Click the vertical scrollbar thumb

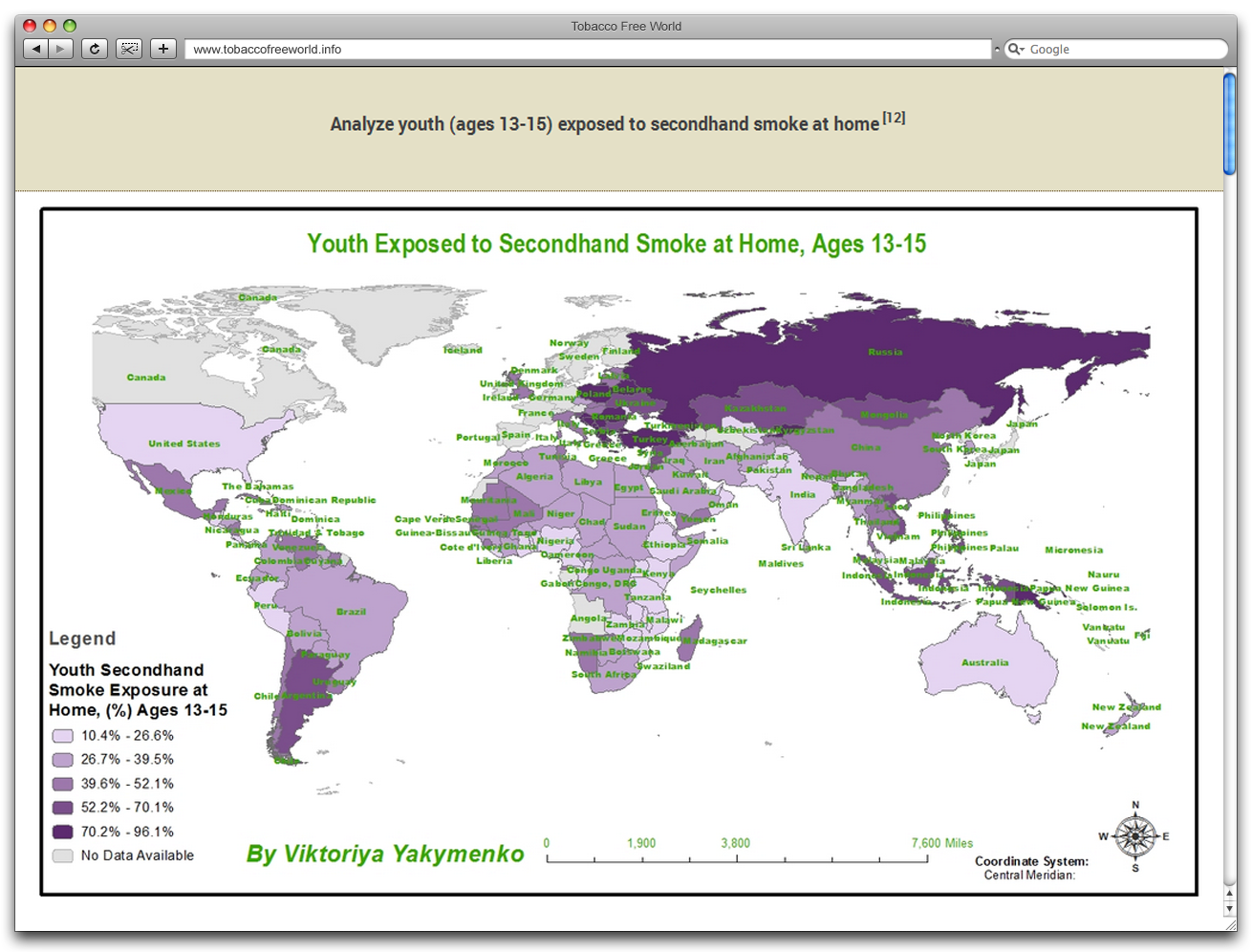[1230, 124]
